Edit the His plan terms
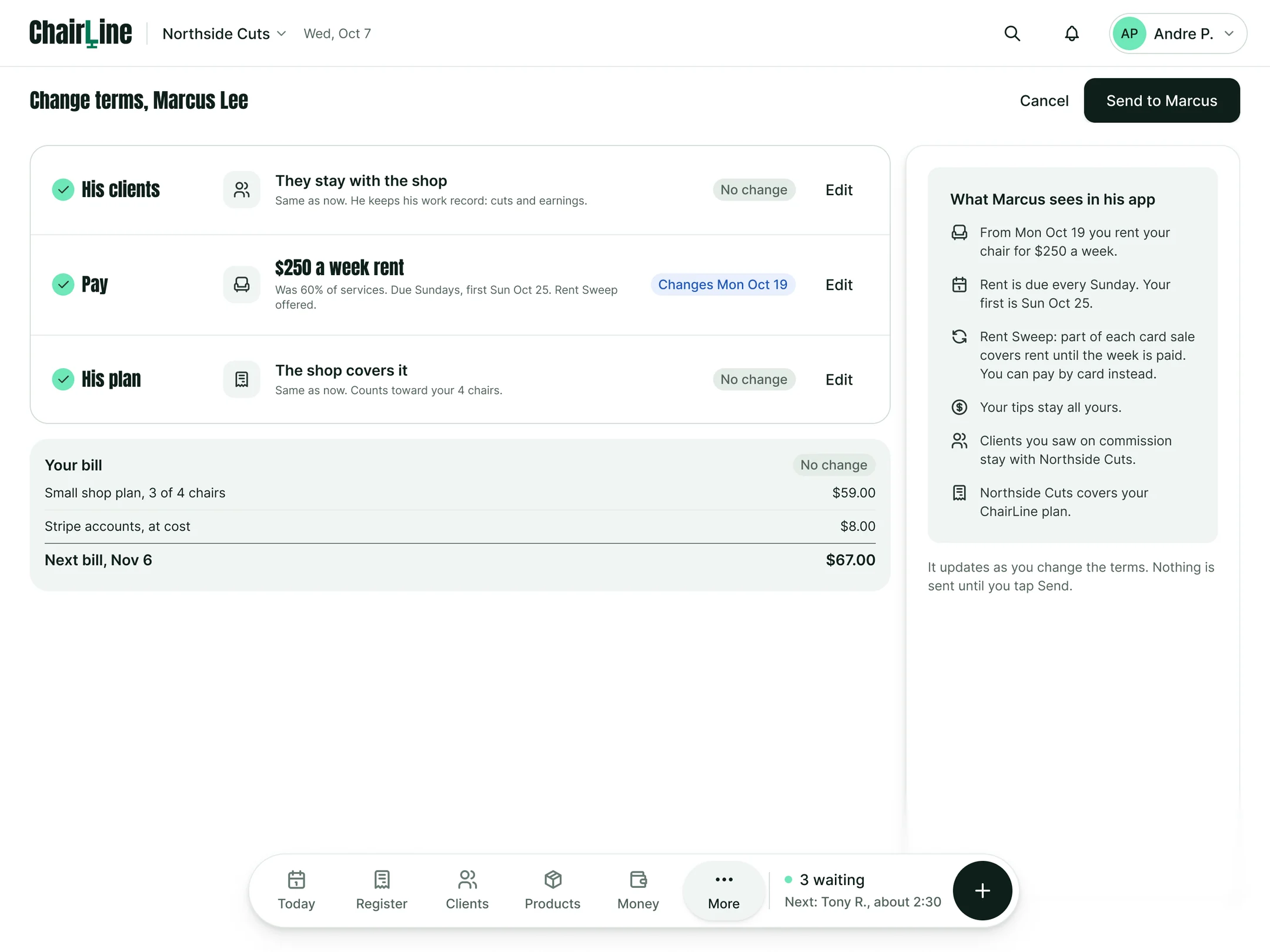This screenshot has height=952, width=1270. (x=838, y=379)
